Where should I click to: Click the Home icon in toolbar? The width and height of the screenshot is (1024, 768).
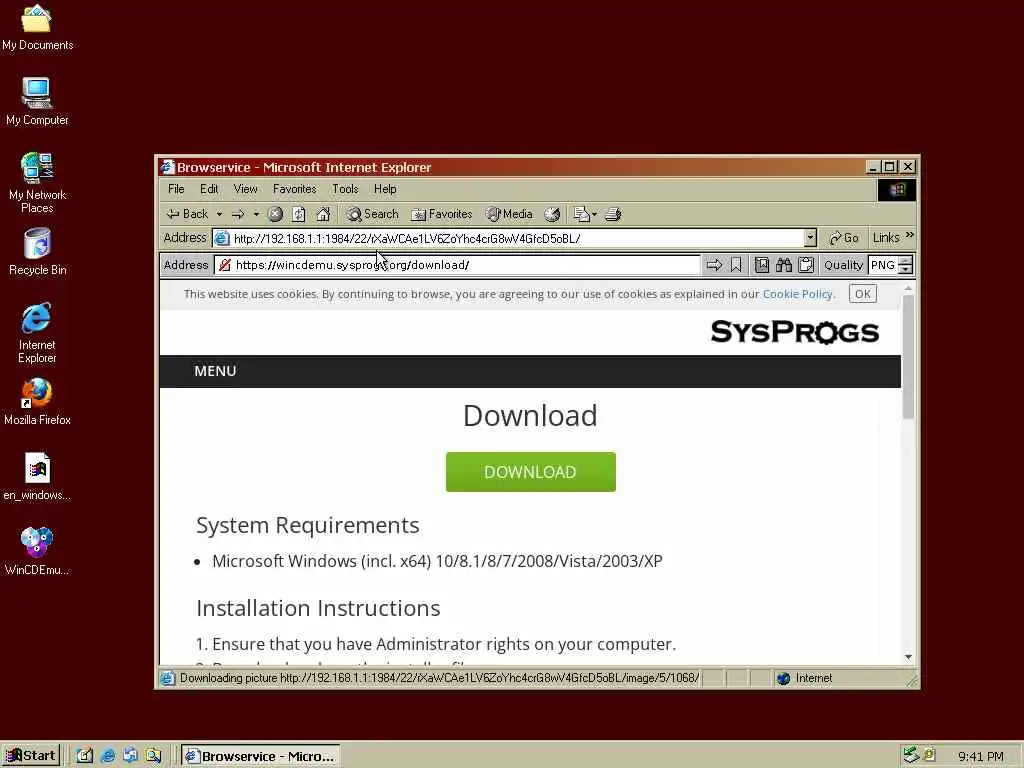click(x=323, y=214)
